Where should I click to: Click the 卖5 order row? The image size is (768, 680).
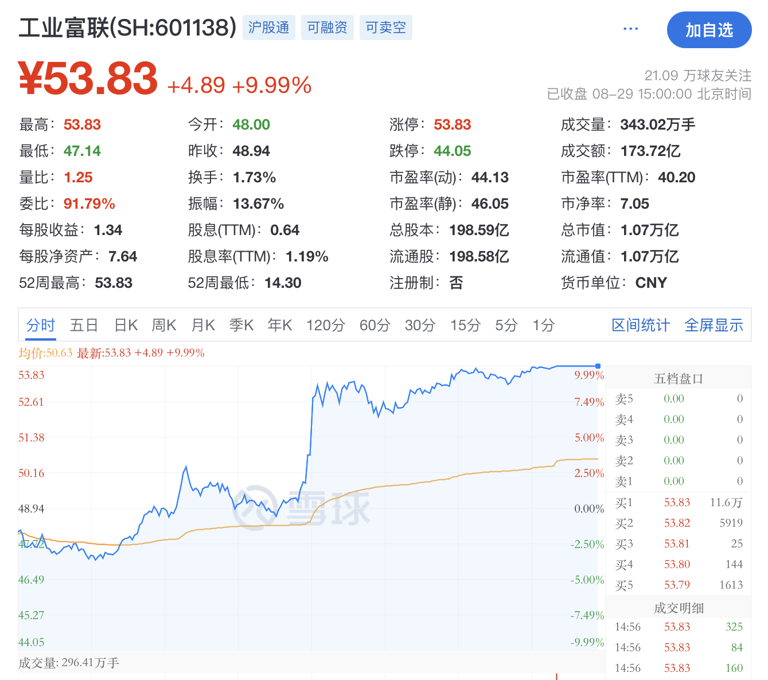click(x=678, y=399)
